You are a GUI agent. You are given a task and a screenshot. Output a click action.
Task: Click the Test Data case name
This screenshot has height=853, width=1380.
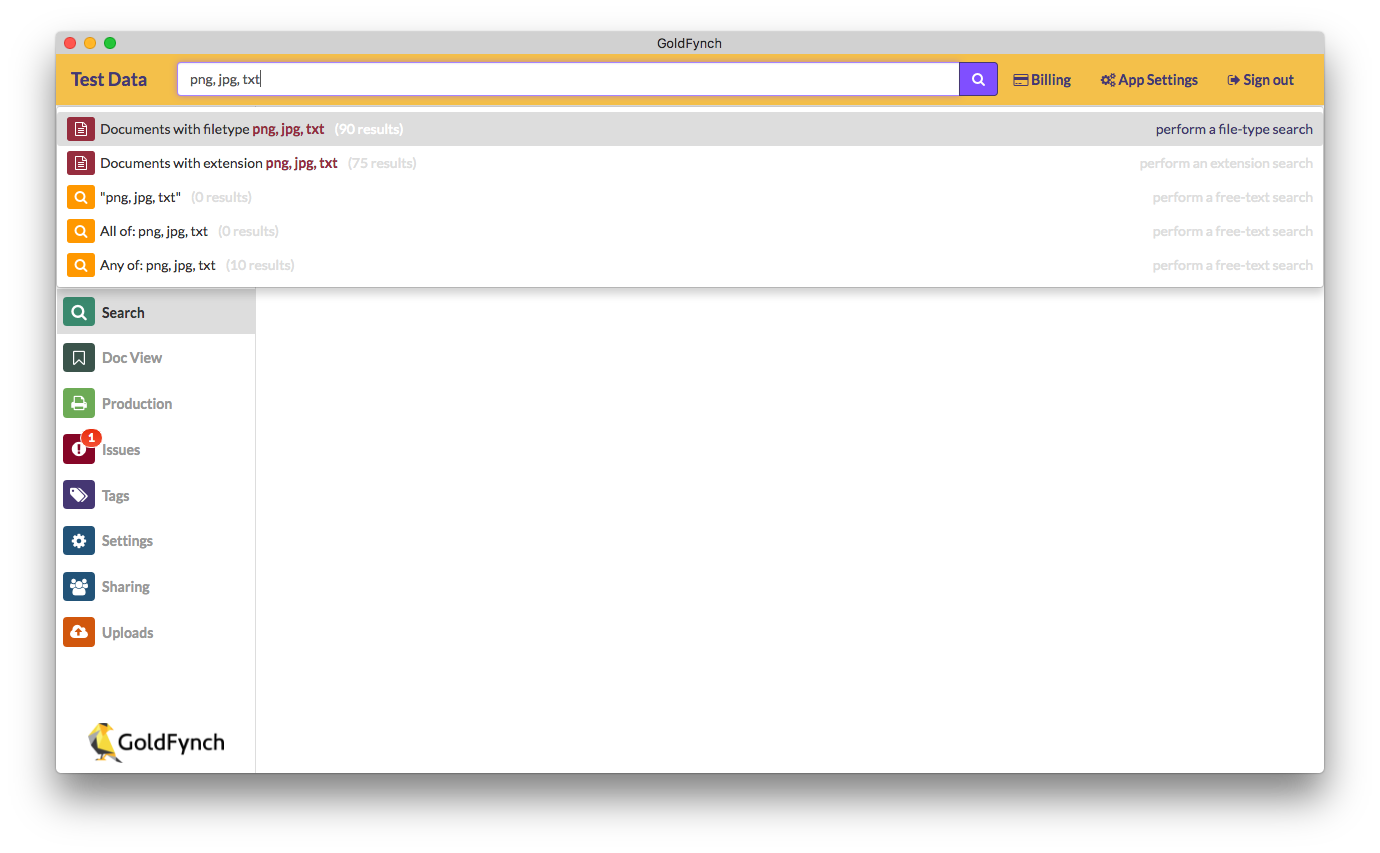pos(108,79)
